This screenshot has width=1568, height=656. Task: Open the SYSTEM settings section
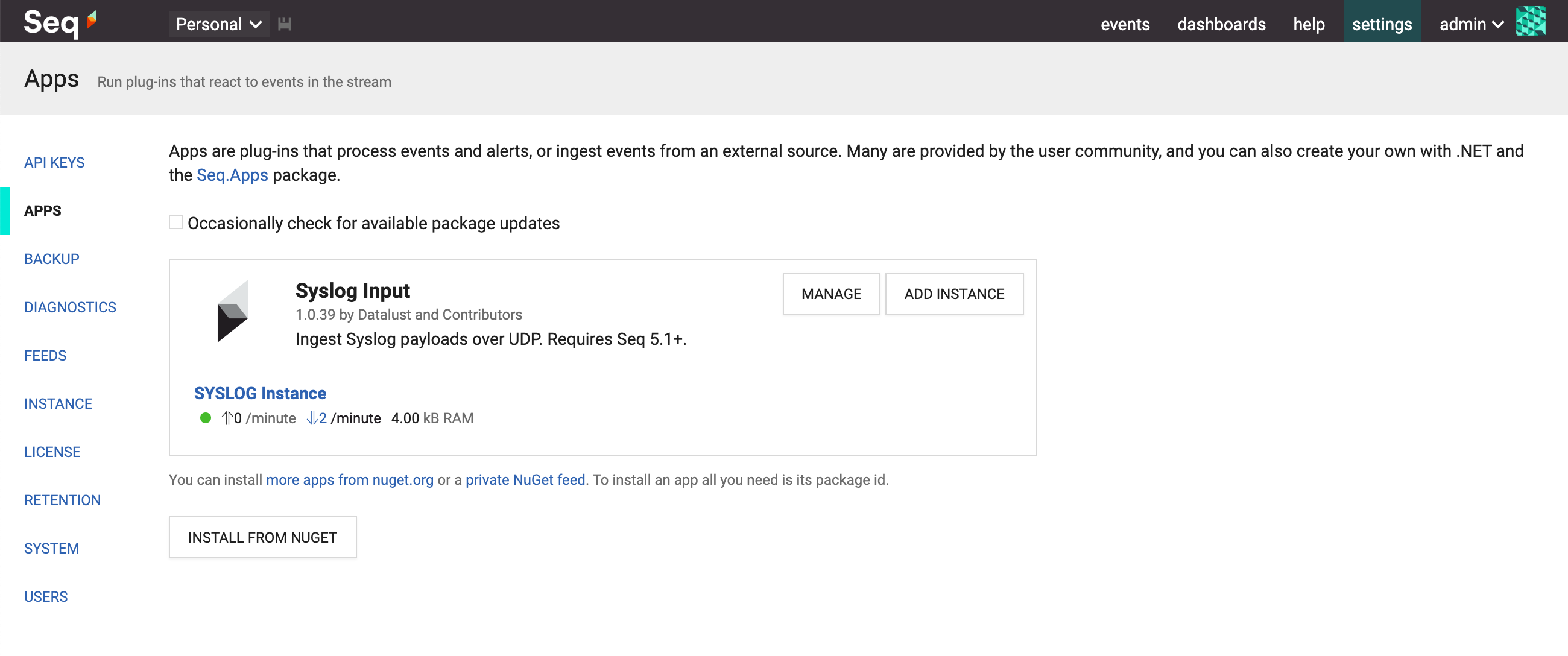pos(52,549)
